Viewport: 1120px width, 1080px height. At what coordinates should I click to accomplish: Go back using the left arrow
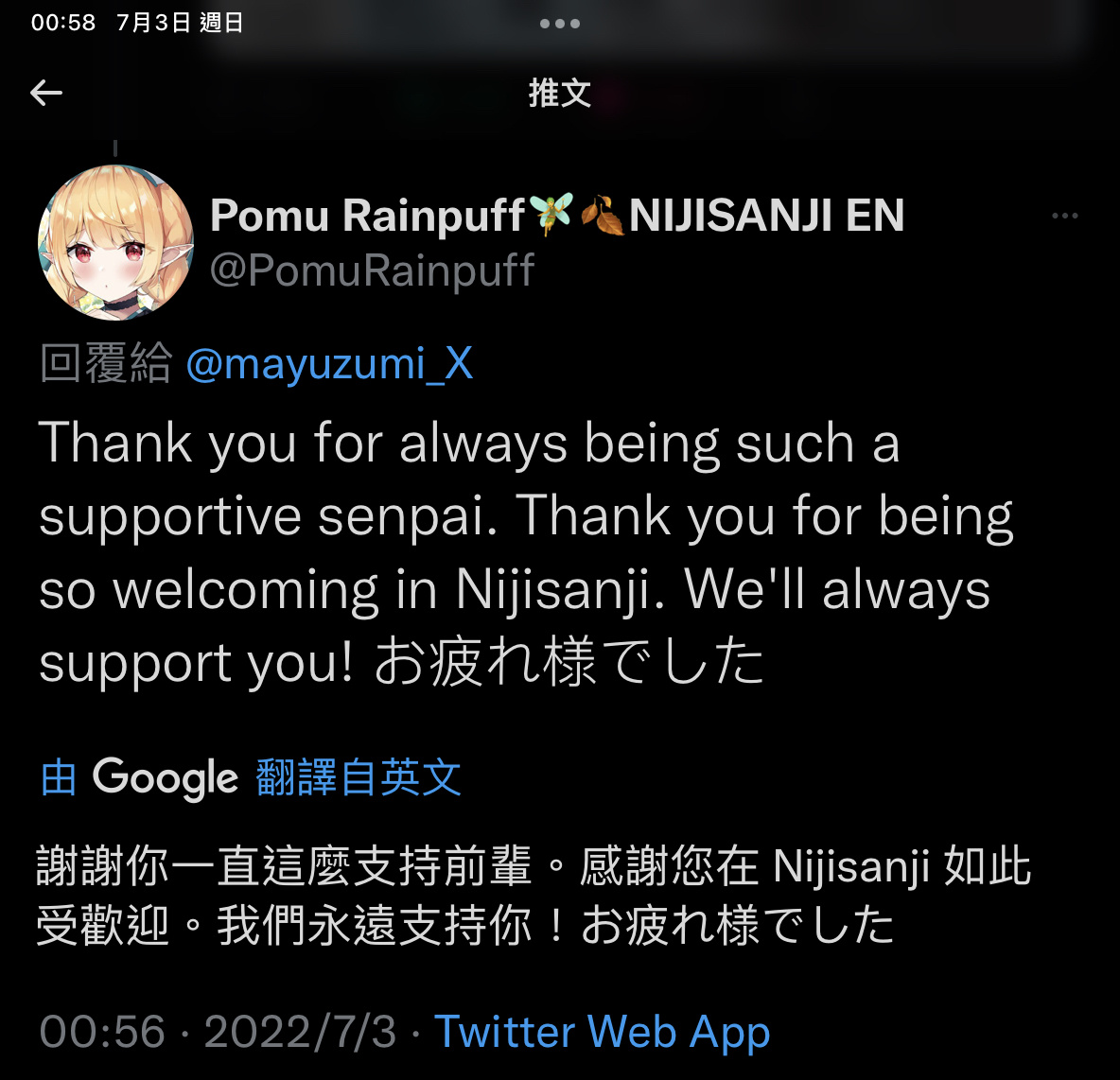[46, 93]
